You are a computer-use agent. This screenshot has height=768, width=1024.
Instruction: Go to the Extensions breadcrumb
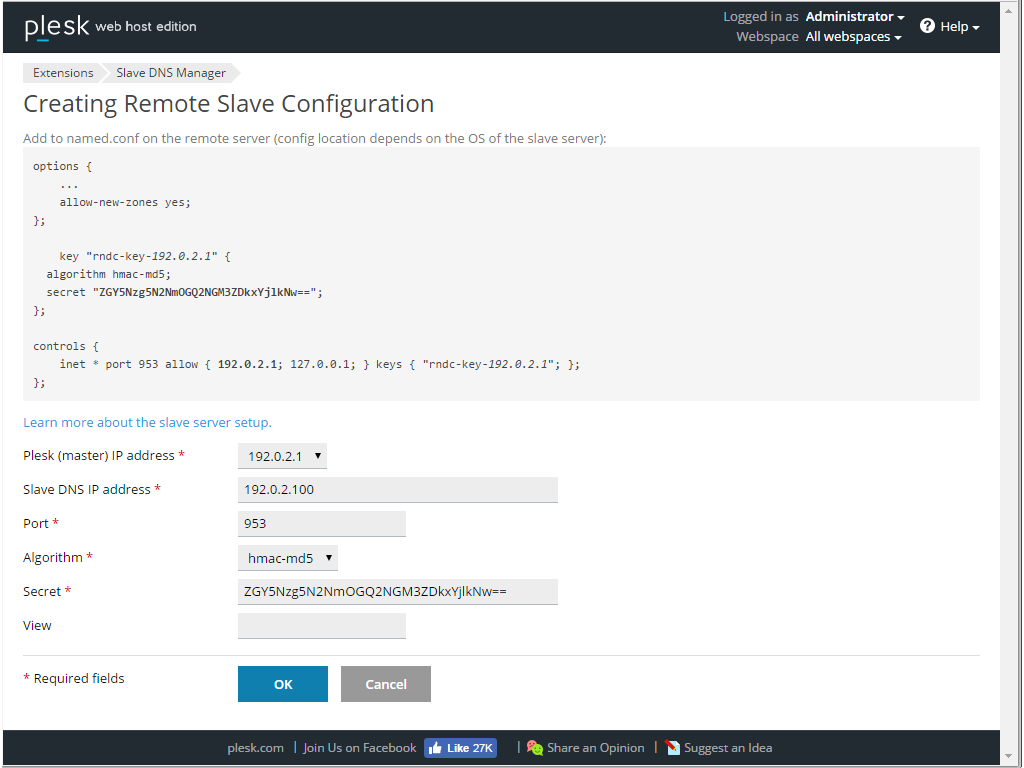click(x=62, y=72)
